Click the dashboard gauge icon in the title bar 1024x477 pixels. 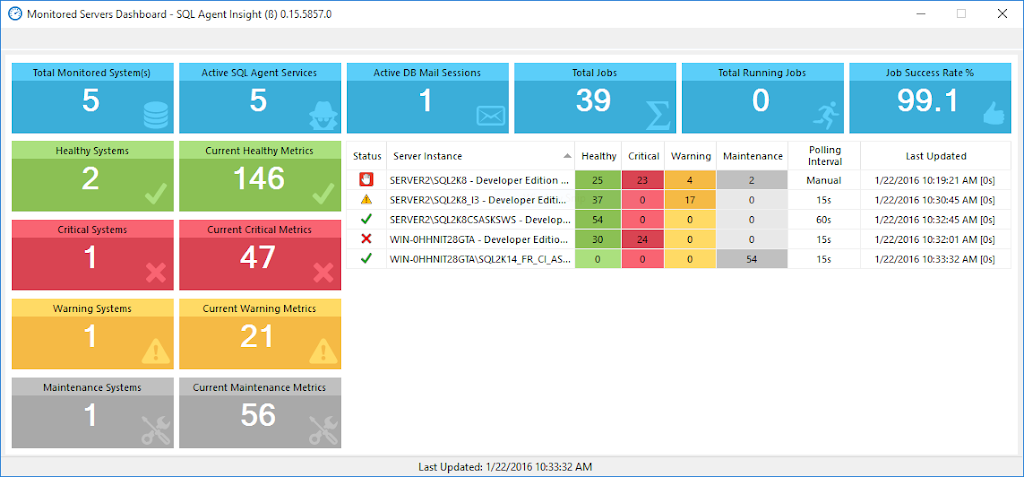pos(14,14)
